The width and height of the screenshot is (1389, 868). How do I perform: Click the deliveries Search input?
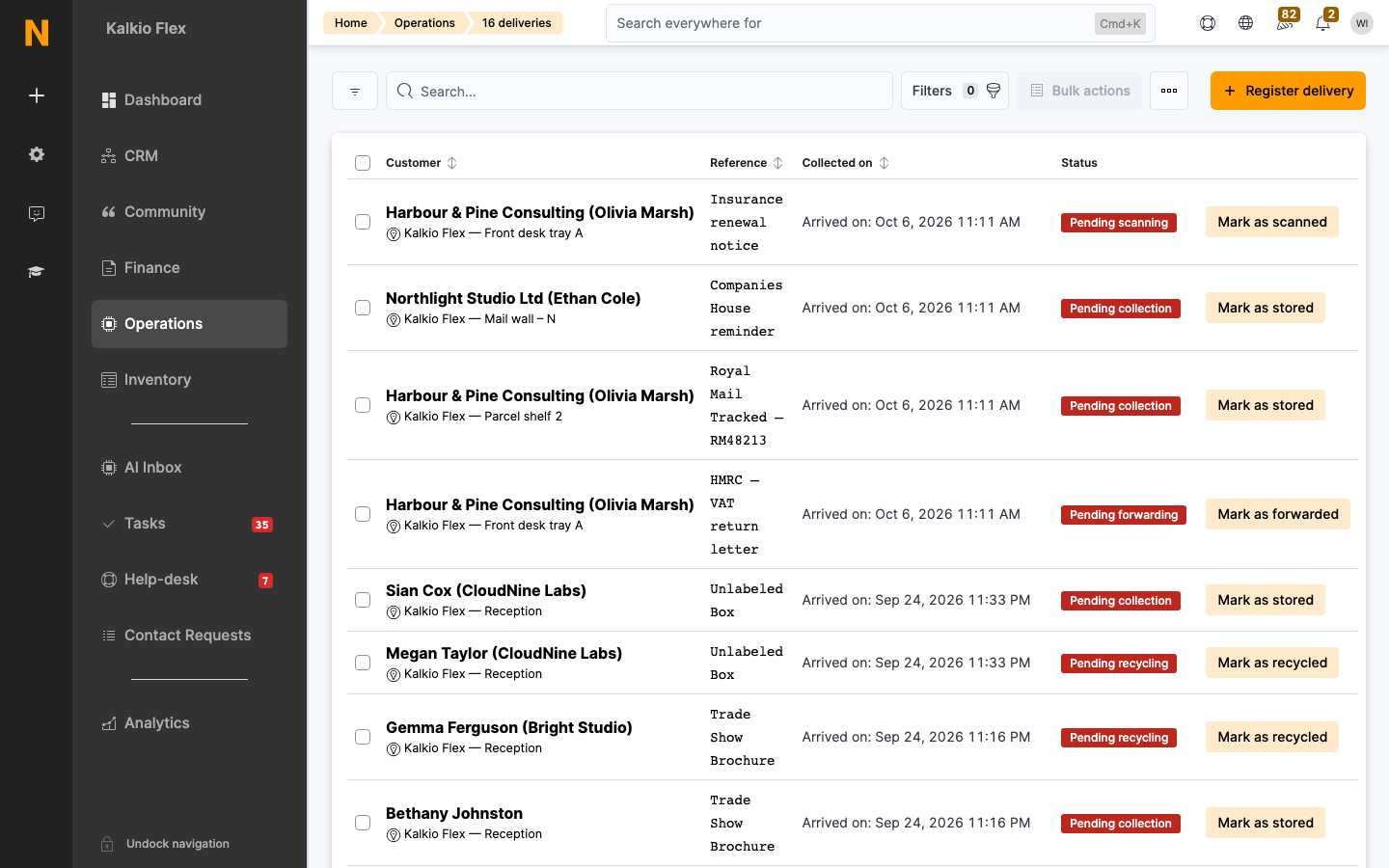tap(640, 91)
